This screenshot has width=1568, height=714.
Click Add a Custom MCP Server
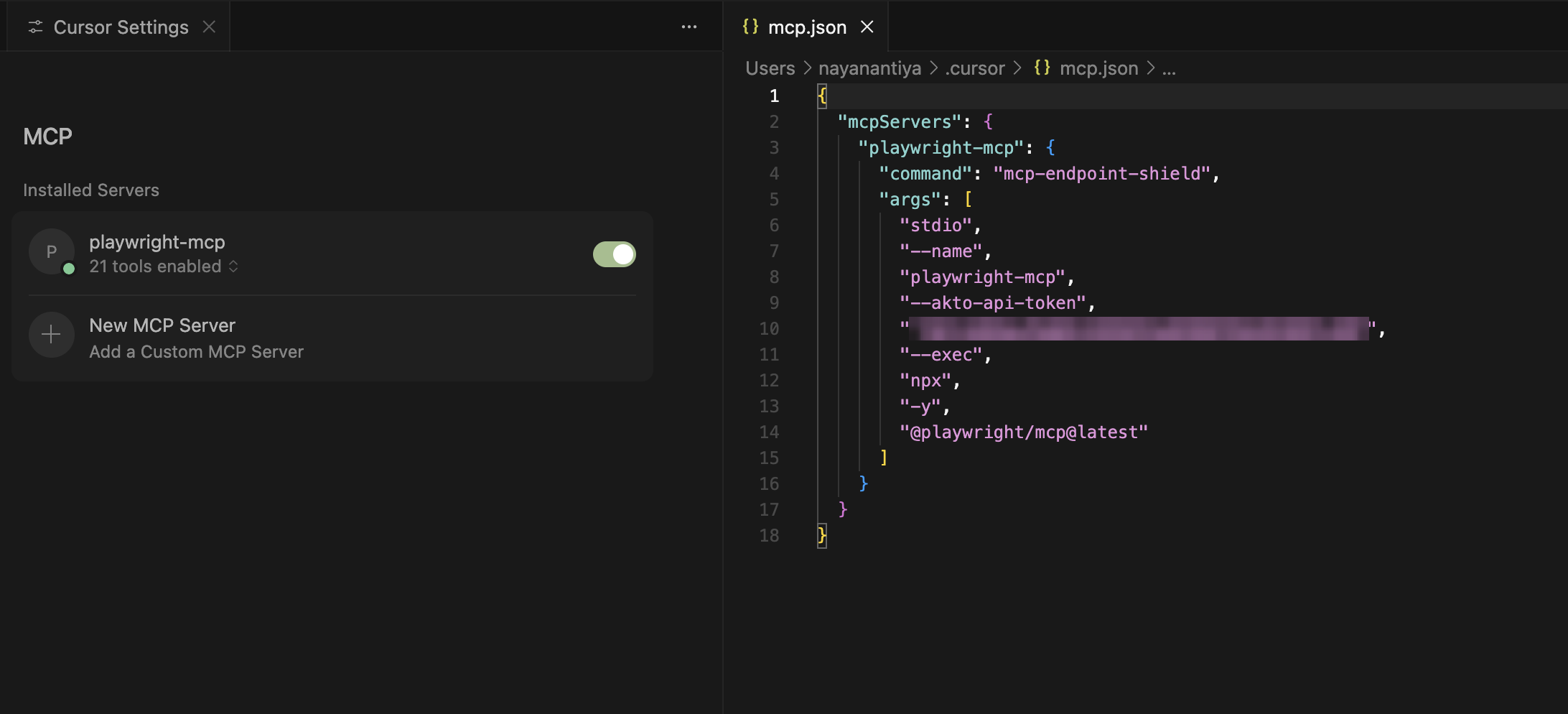[x=196, y=352]
